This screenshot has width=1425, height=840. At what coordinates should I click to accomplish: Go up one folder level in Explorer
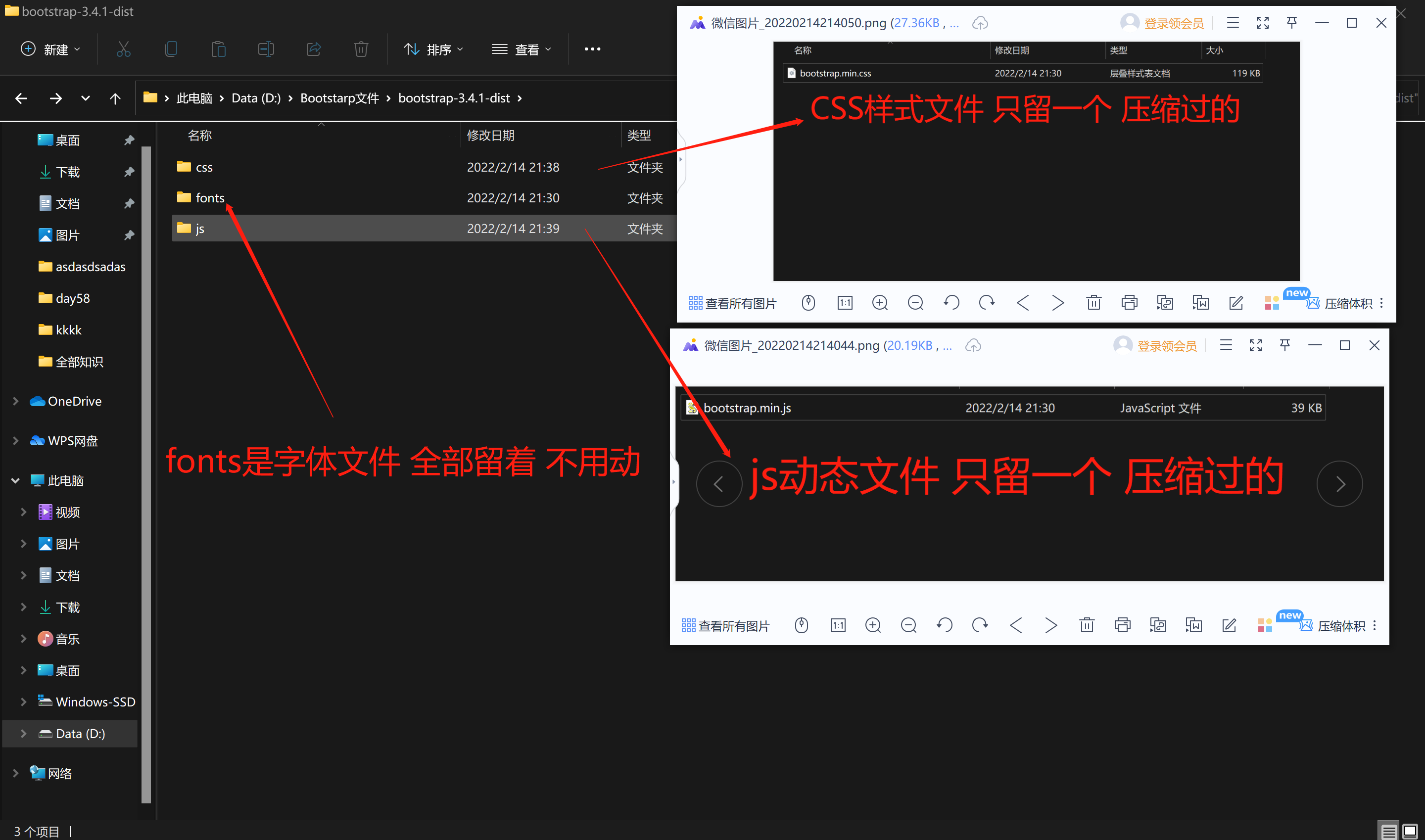coord(115,98)
